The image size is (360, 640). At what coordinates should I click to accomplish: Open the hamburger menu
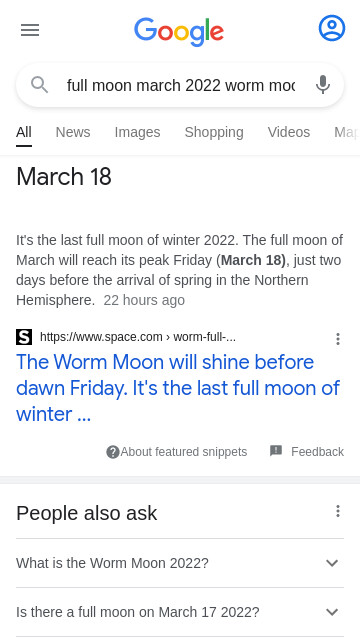click(x=30, y=30)
